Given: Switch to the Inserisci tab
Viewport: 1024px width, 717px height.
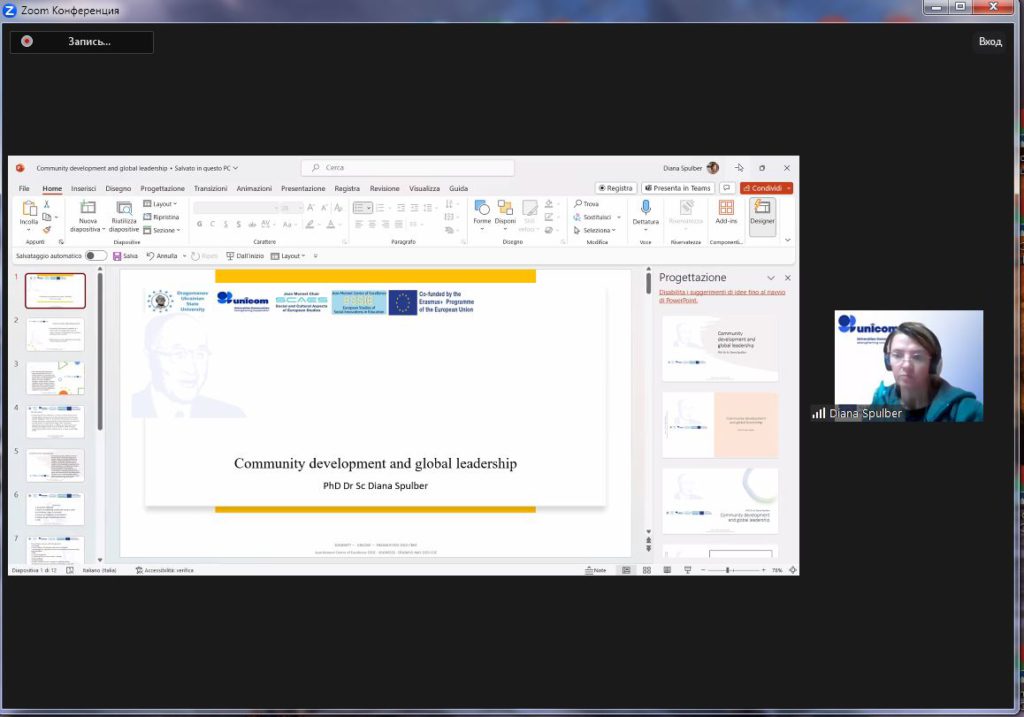Looking at the screenshot, I should [x=83, y=188].
